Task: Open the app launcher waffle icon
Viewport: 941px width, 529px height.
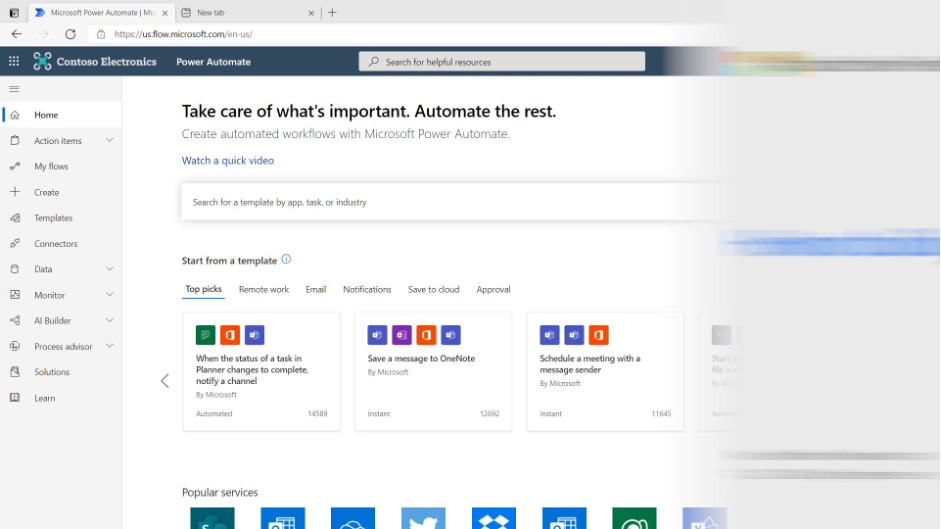Action: pyautogui.click(x=14, y=61)
